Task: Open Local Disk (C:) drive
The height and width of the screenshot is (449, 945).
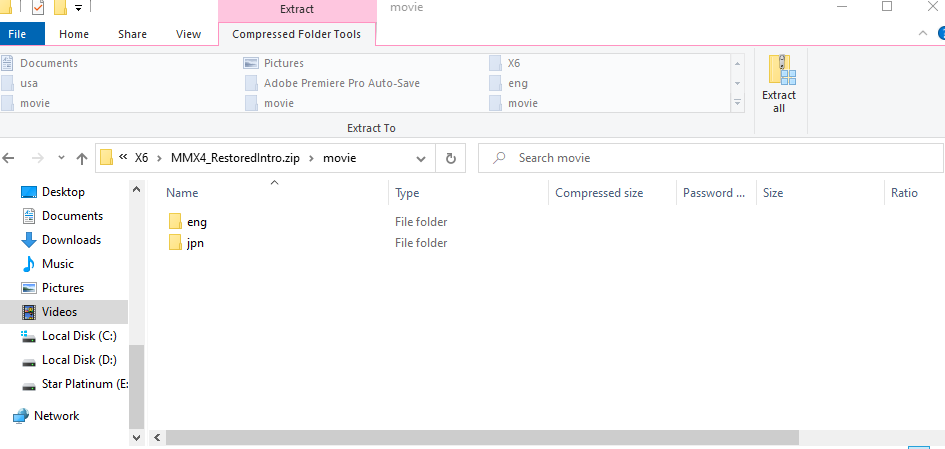Action: coord(79,336)
